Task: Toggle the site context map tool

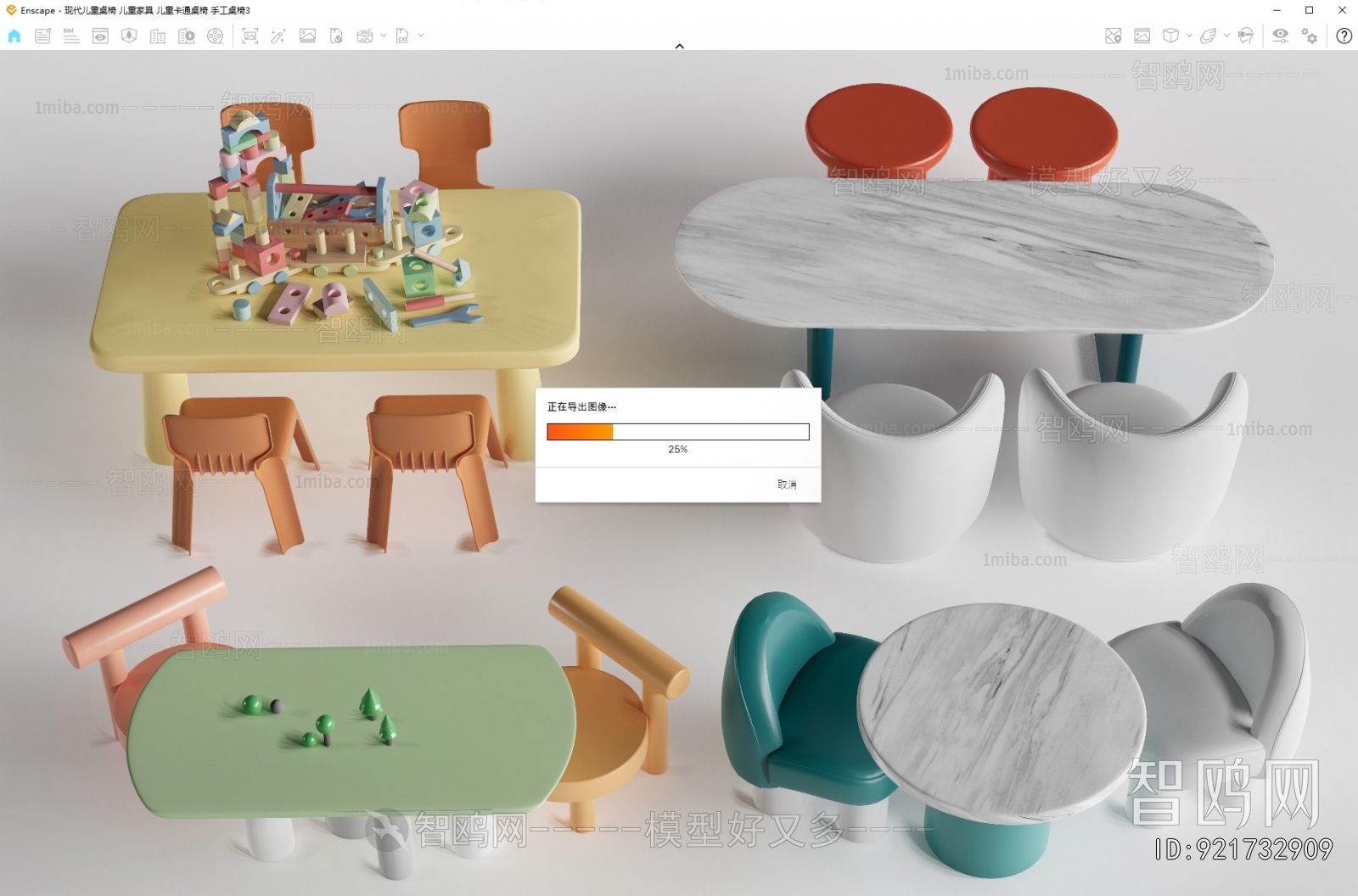Action: pos(1114,36)
